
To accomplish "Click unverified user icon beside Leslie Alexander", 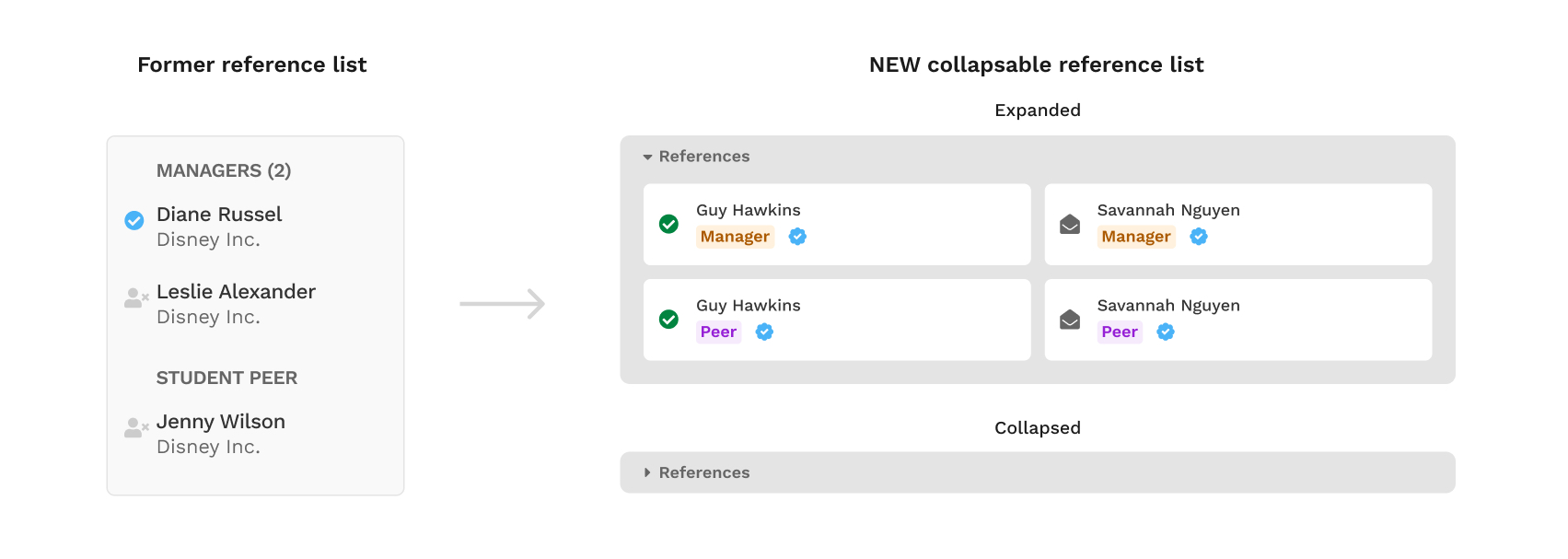I will (136, 297).
